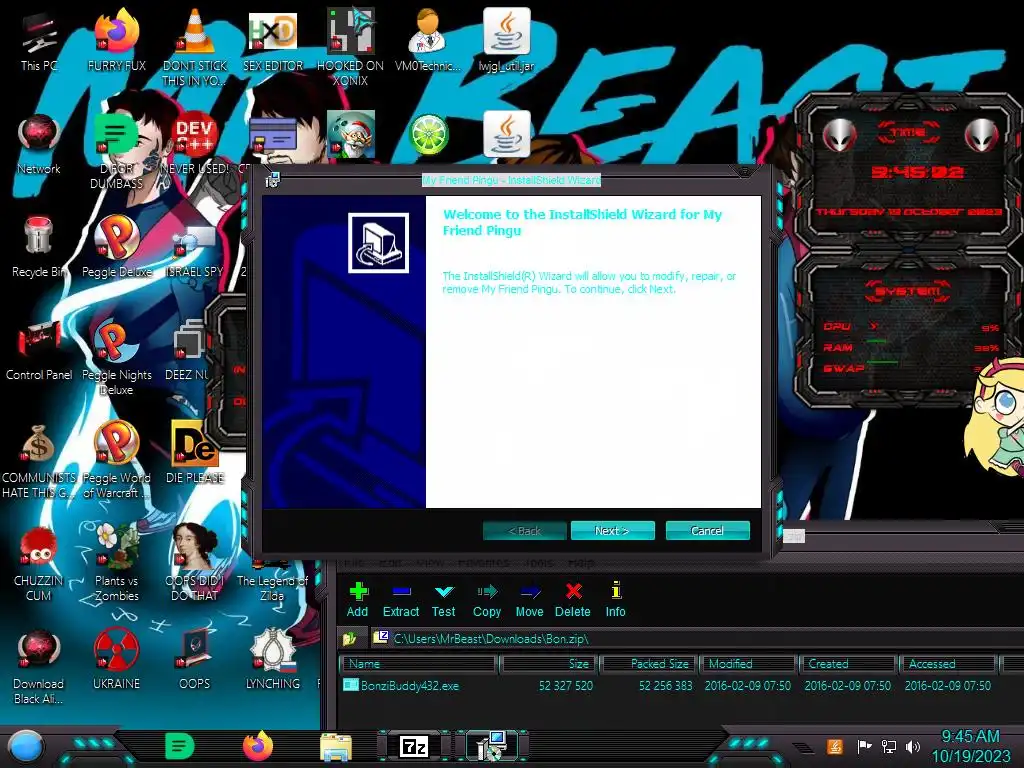Click Extract in the 7-Zip toolbar
This screenshot has width=1024, height=768.
coord(401,599)
